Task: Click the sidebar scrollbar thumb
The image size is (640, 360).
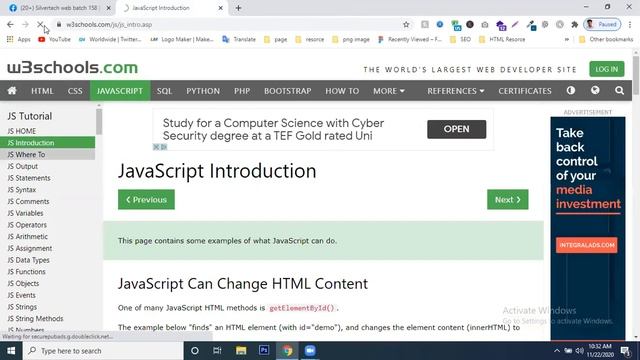Action: (x=99, y=121)
